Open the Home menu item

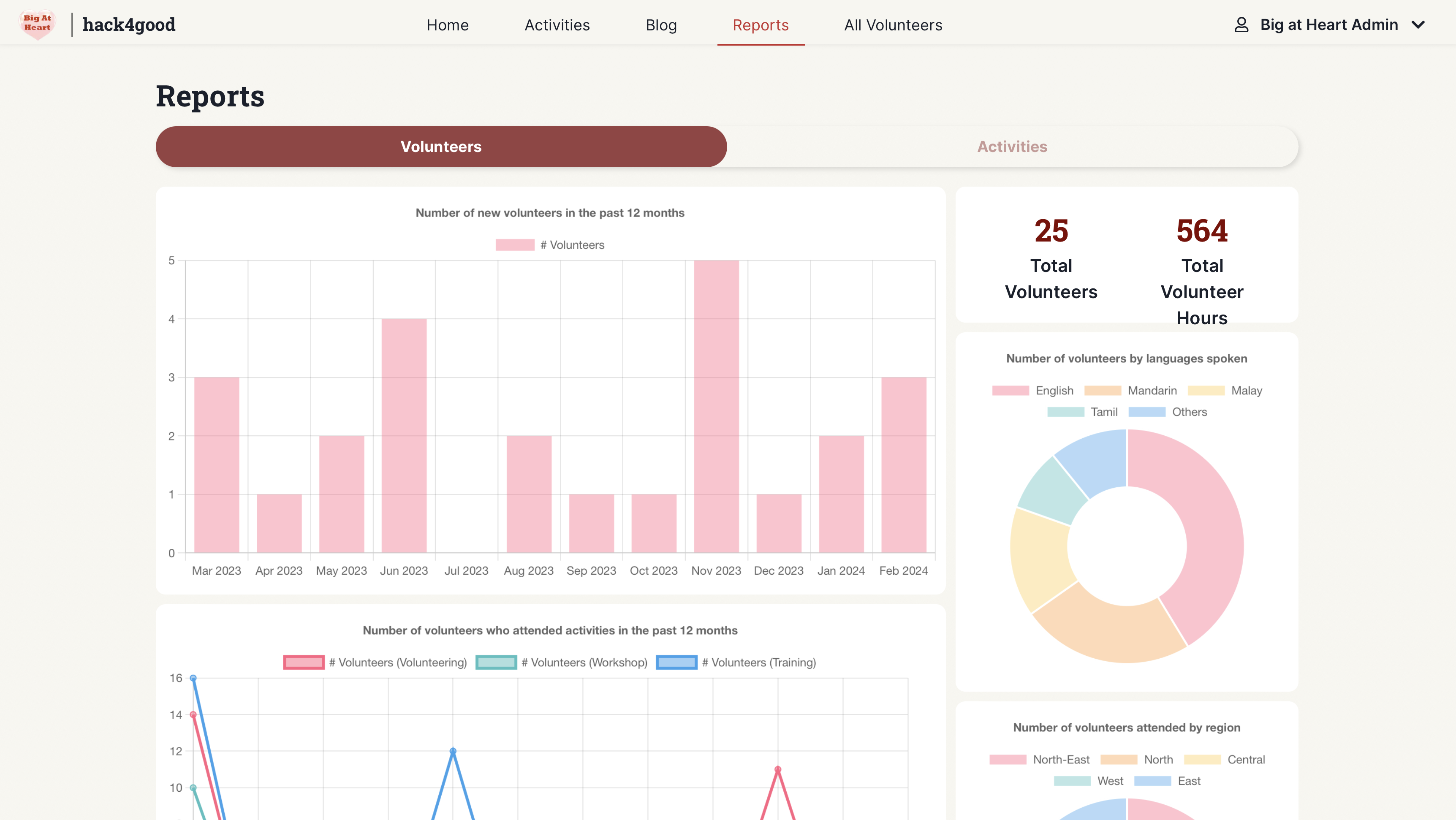[447, 25]
